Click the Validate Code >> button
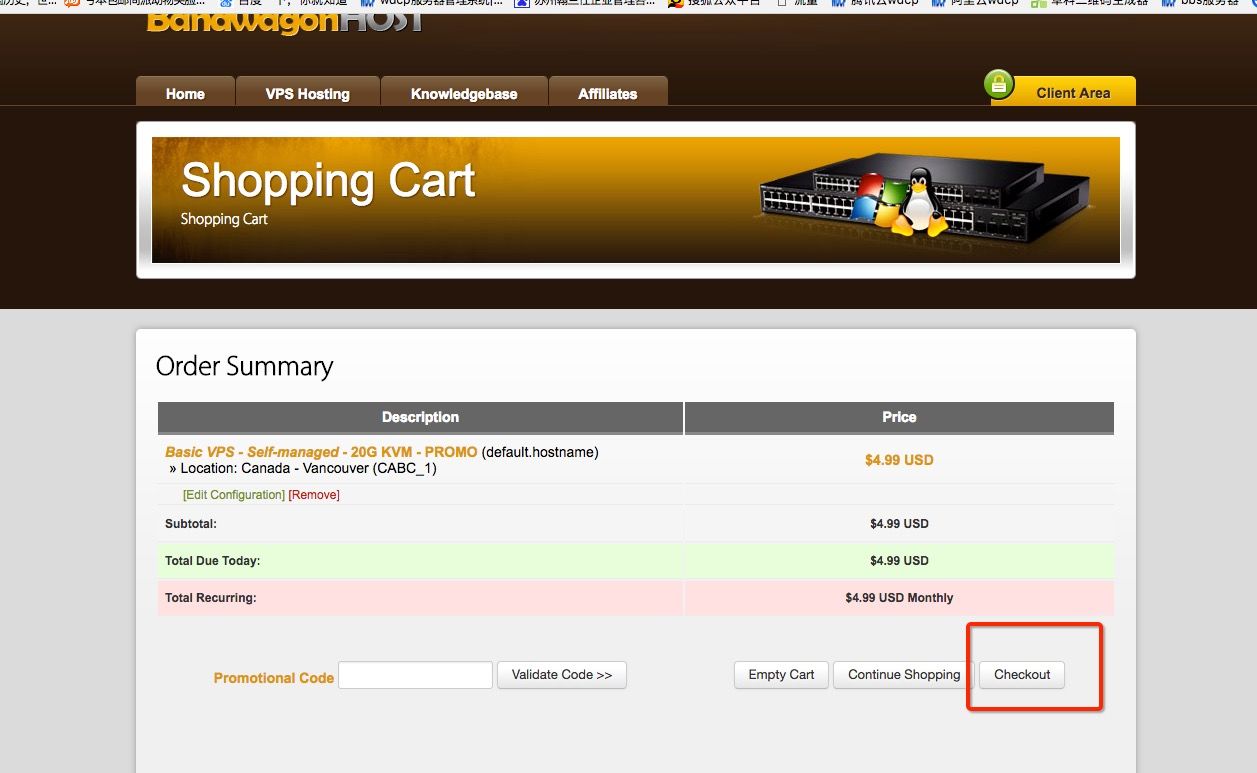 pyautogui.click(x=562, y=675)
